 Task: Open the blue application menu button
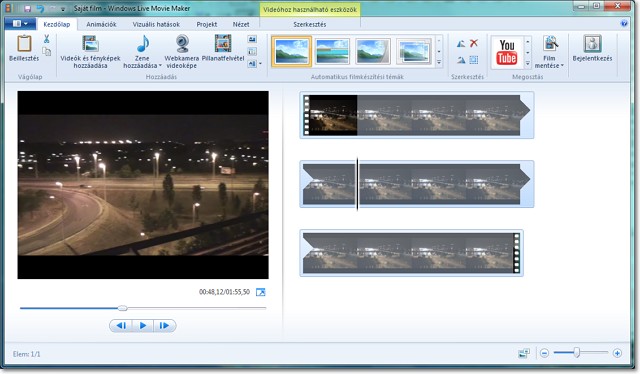pos(19,24)
